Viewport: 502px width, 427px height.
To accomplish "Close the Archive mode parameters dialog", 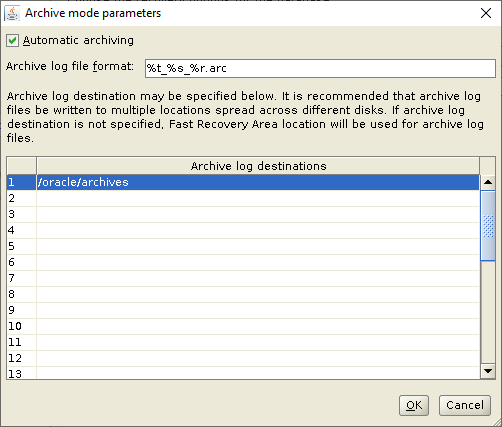I will (x=486, y=13).
